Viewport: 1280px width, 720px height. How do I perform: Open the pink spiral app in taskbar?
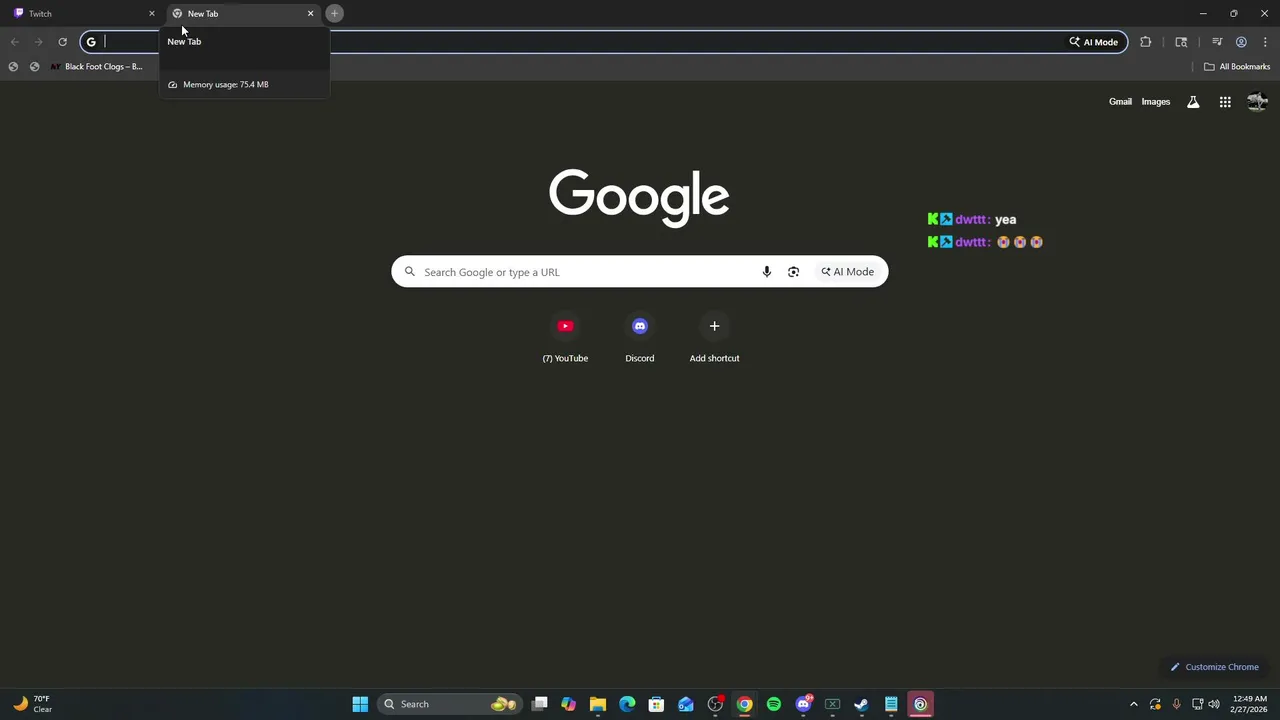(x=920, y=704)
